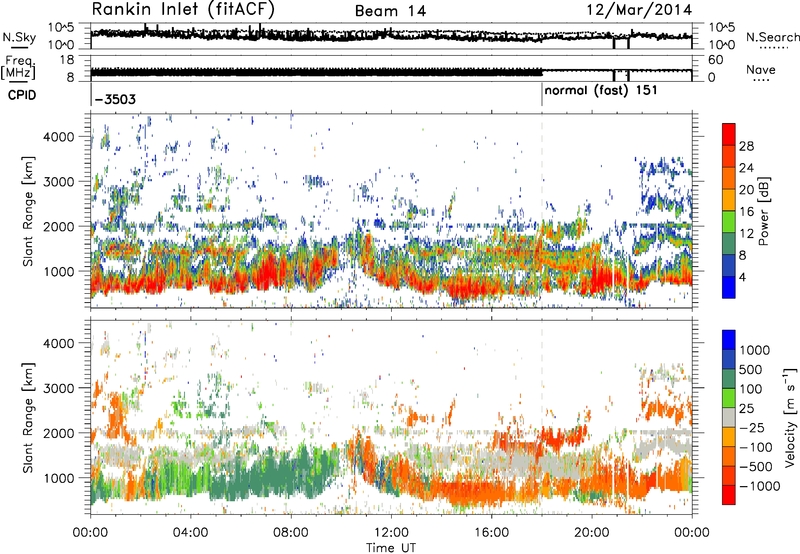Click the 'Freq. [MHz]' axis label
Image resolution: width=800 pixels, height=554 pixels.
coord(18,67)
